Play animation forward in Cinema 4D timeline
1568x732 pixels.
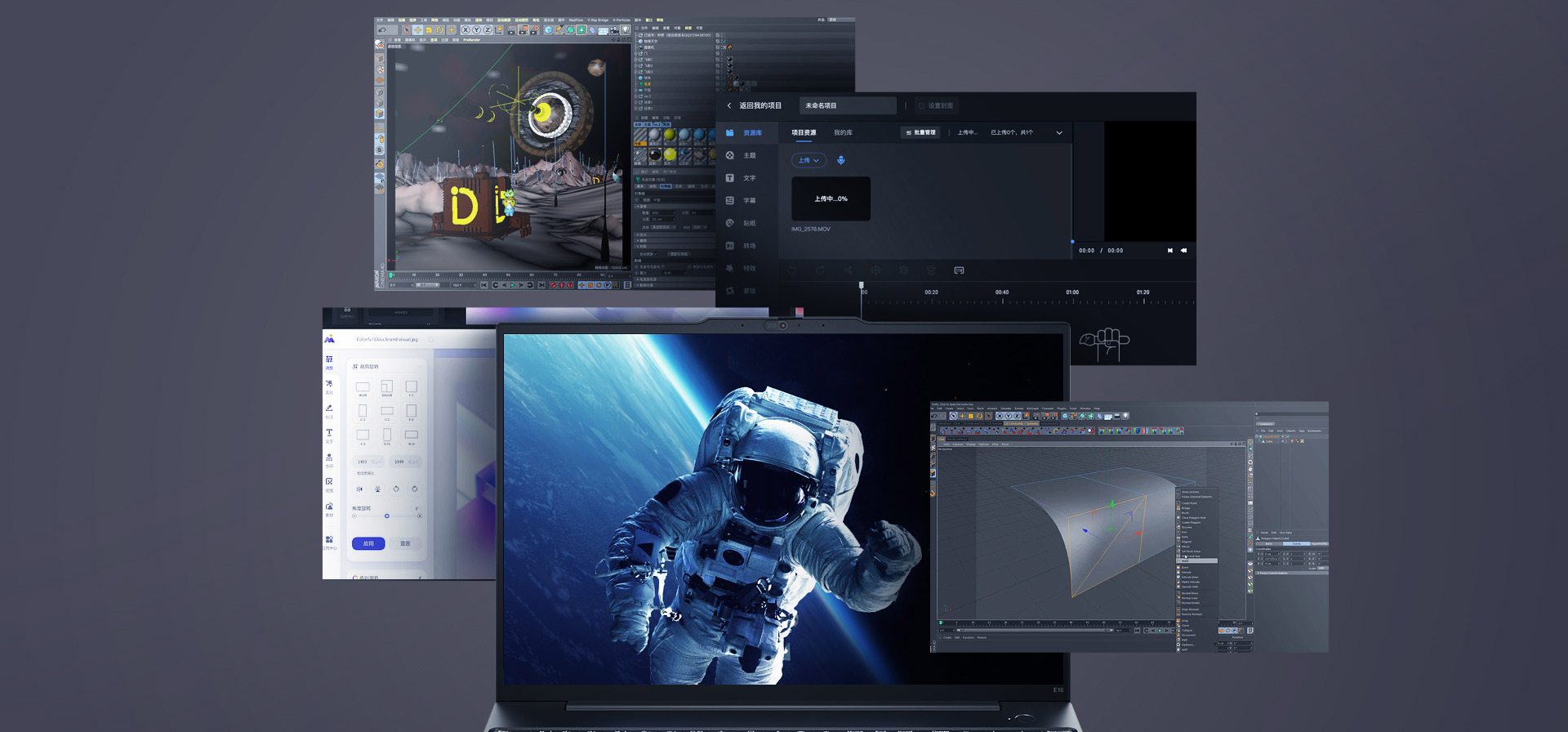[513, 285]
